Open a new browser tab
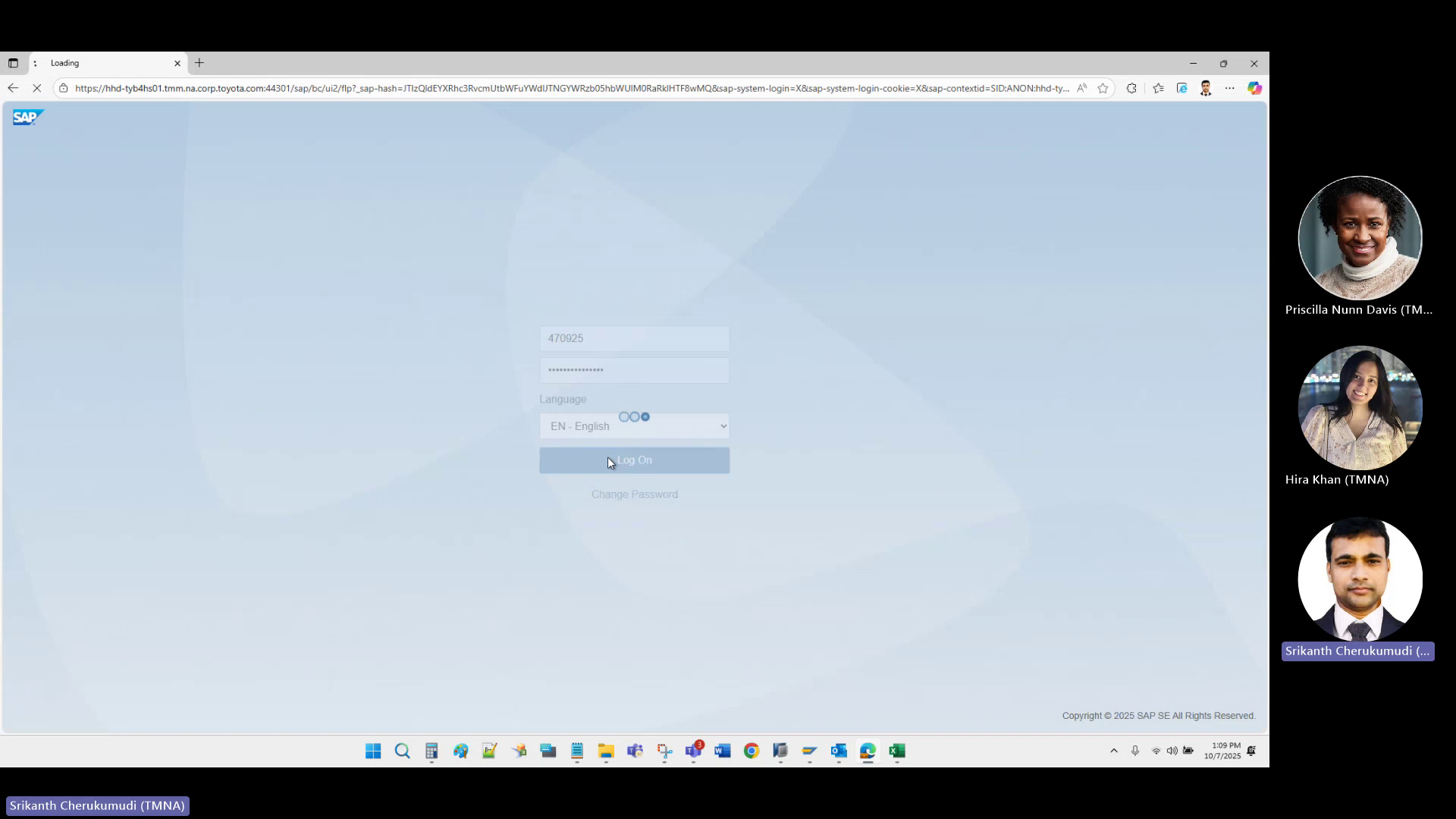 (x=199, y=63)
